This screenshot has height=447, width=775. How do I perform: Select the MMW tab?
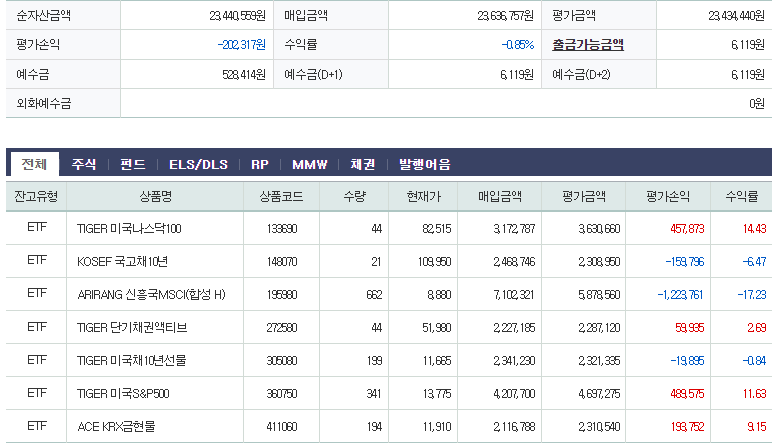tap(309, 164)
